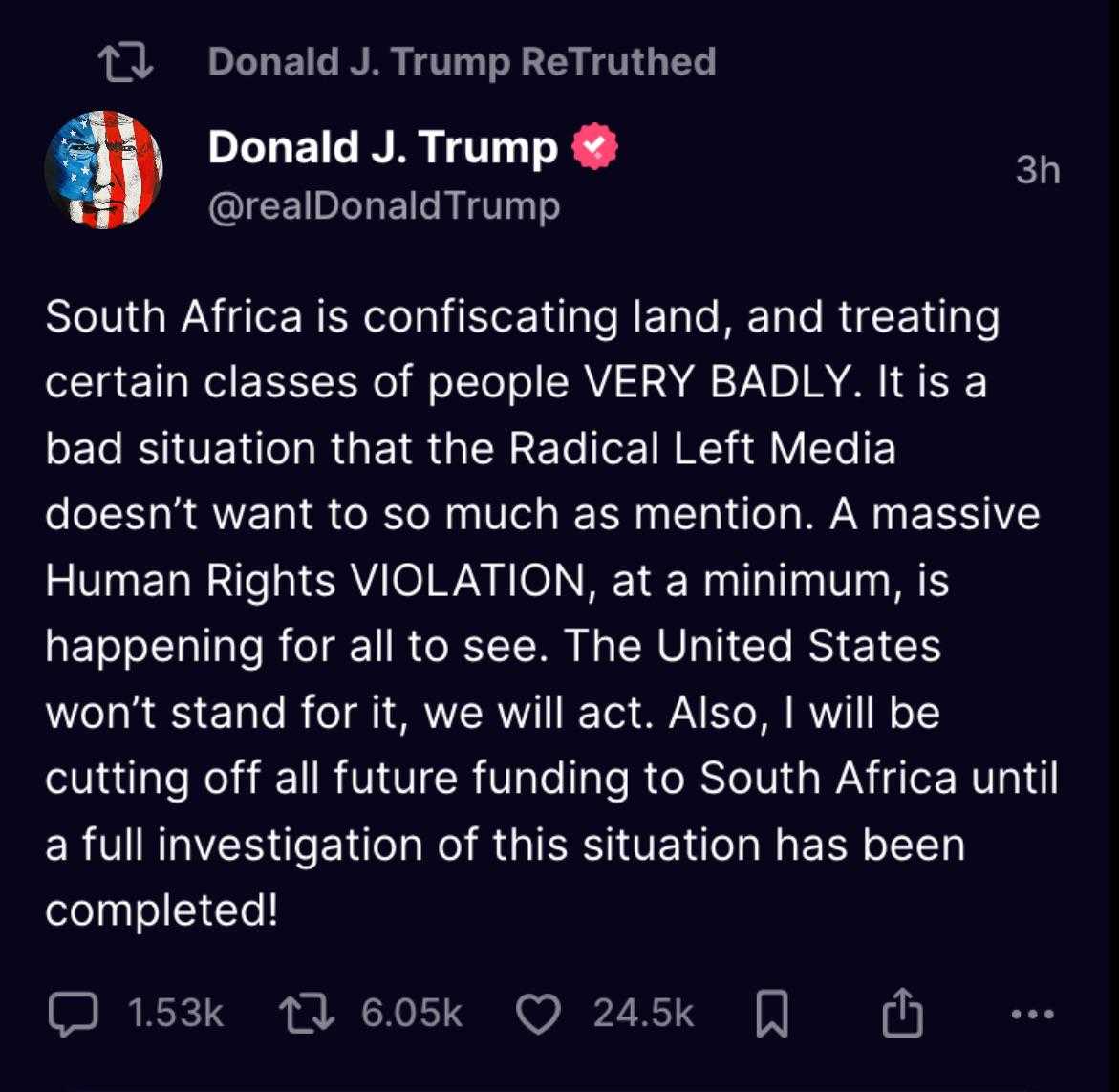Screen dimensions: 1119x1092
Task: Open the share icon for this post
Action: tap(902, 1014)
